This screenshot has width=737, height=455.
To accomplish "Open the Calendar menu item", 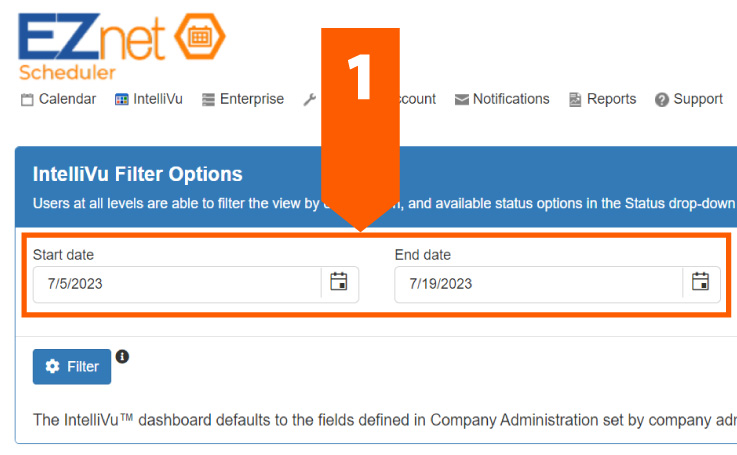I will pos(66,99).
